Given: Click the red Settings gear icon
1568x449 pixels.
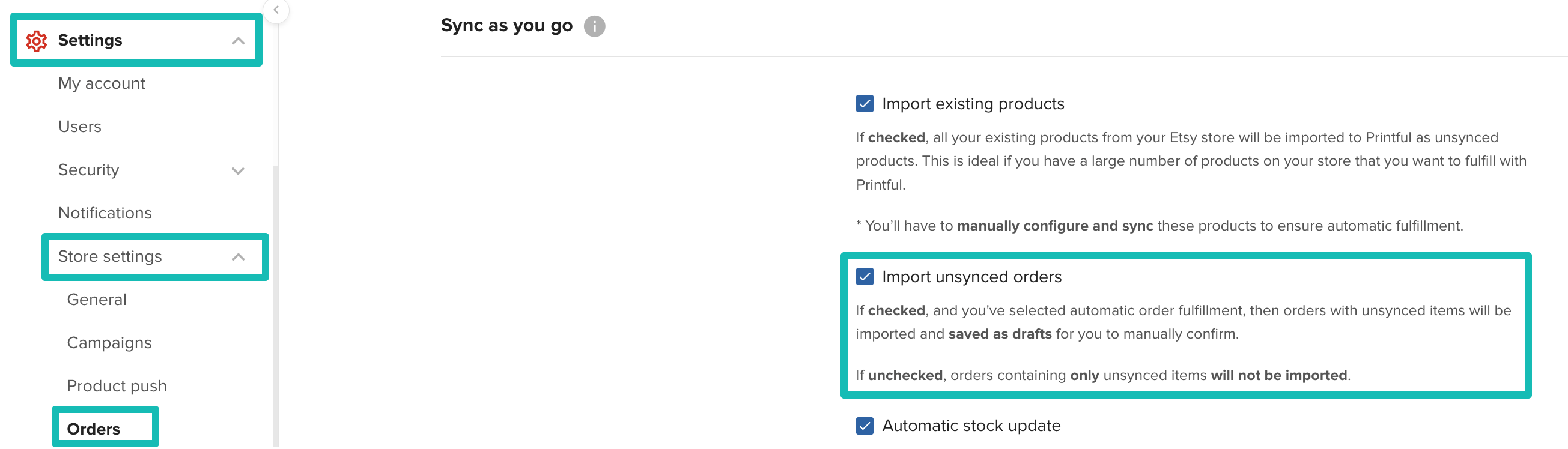Looking at the screenshot, I should click(x=36, y=40).
